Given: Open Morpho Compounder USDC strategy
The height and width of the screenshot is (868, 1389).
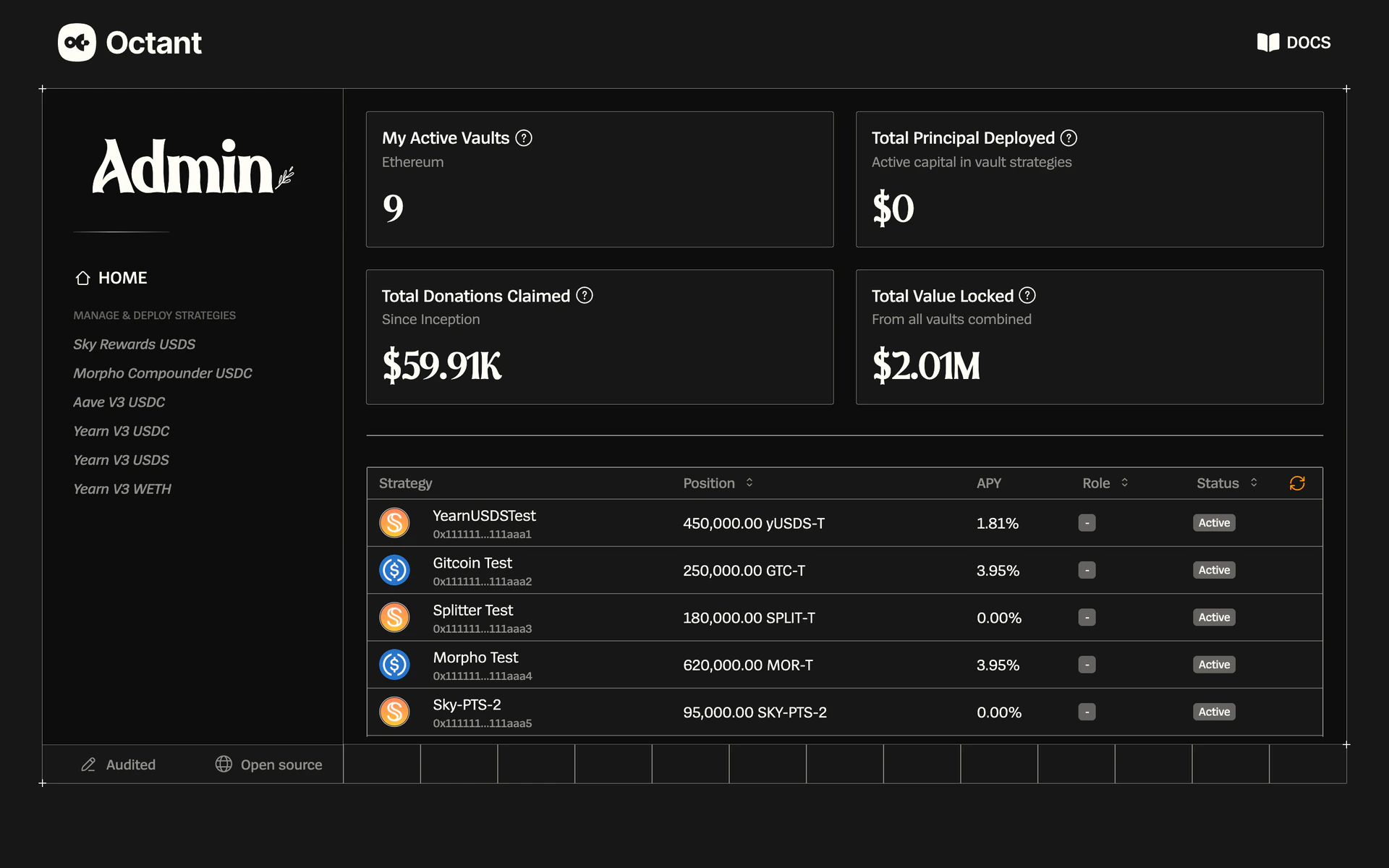Looking at the screenshot, I should pyautogui.click(x=163, y=373).
